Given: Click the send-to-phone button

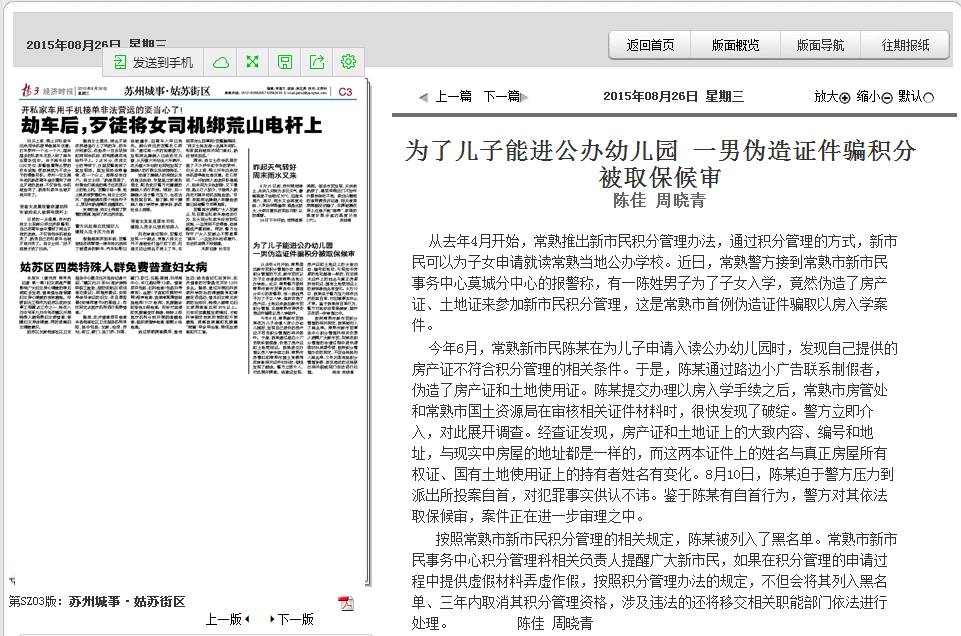Looking at the screenshot, I should tap(154, 62).
